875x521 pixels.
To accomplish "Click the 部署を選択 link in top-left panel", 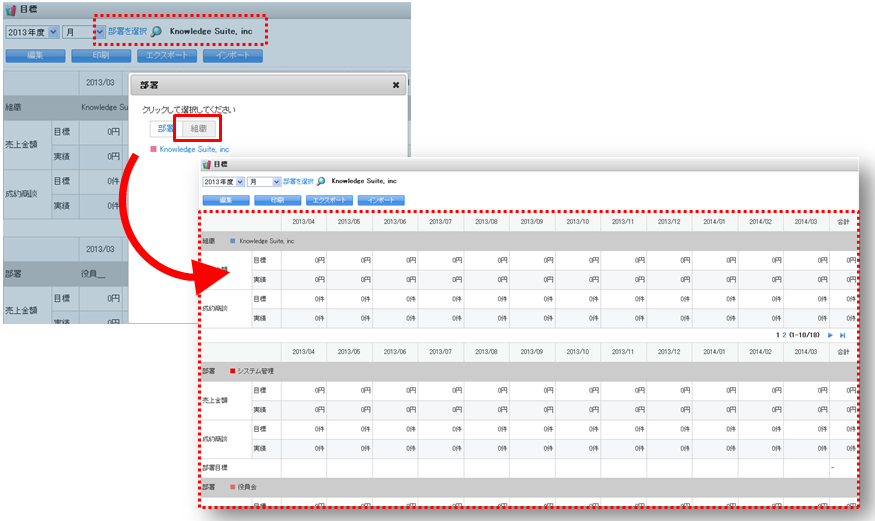I will point(127,32).
